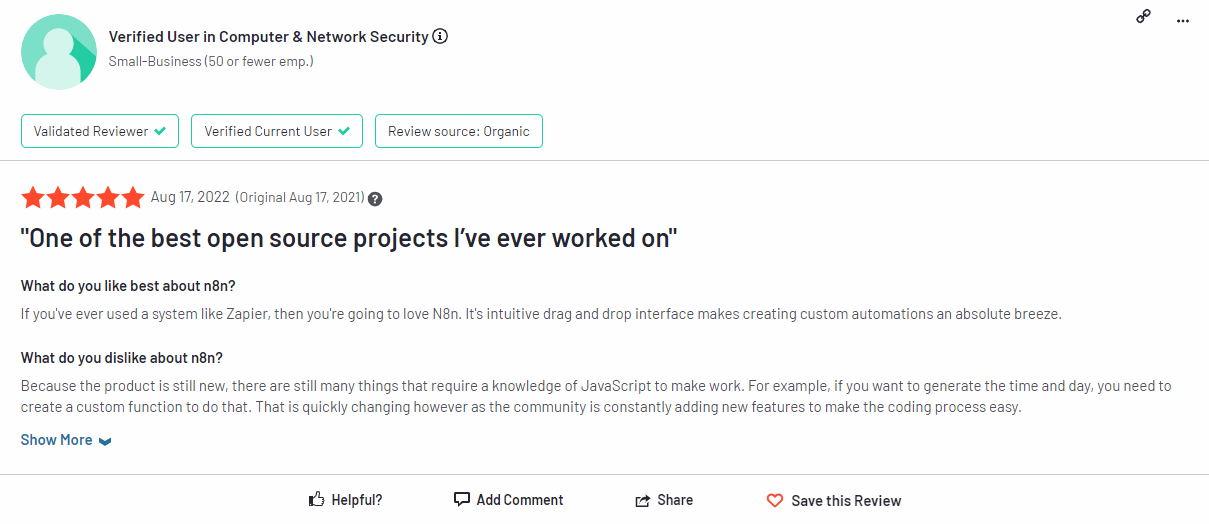
Task: Open the three-dot more options menu
Action: (1184, 18)
